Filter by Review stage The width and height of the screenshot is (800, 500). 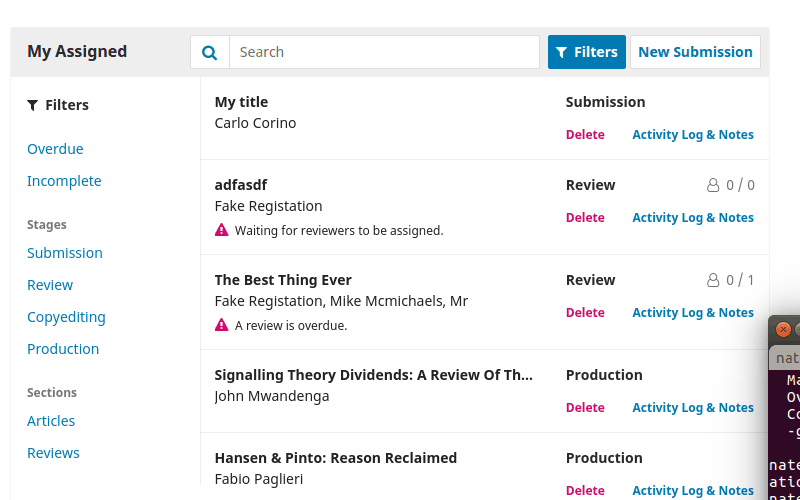click(50, 285)
